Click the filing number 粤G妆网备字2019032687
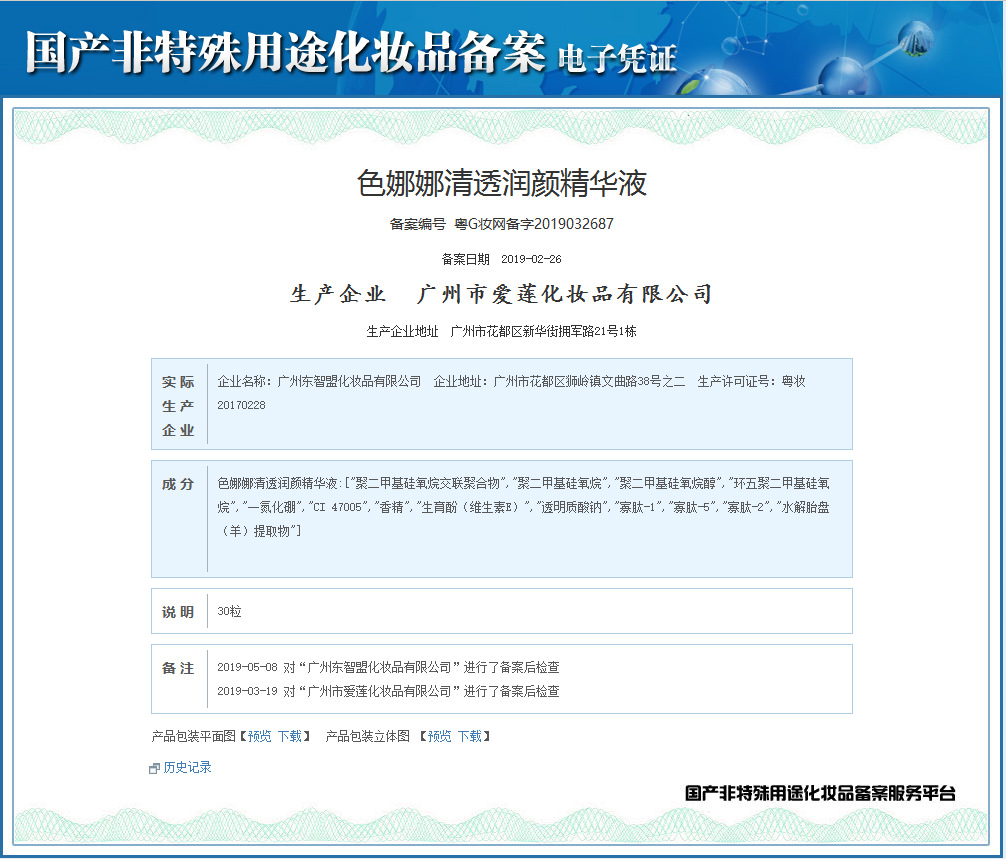Image resolution: width=1006 pixels, height=859 pixels. click(534, 224)
